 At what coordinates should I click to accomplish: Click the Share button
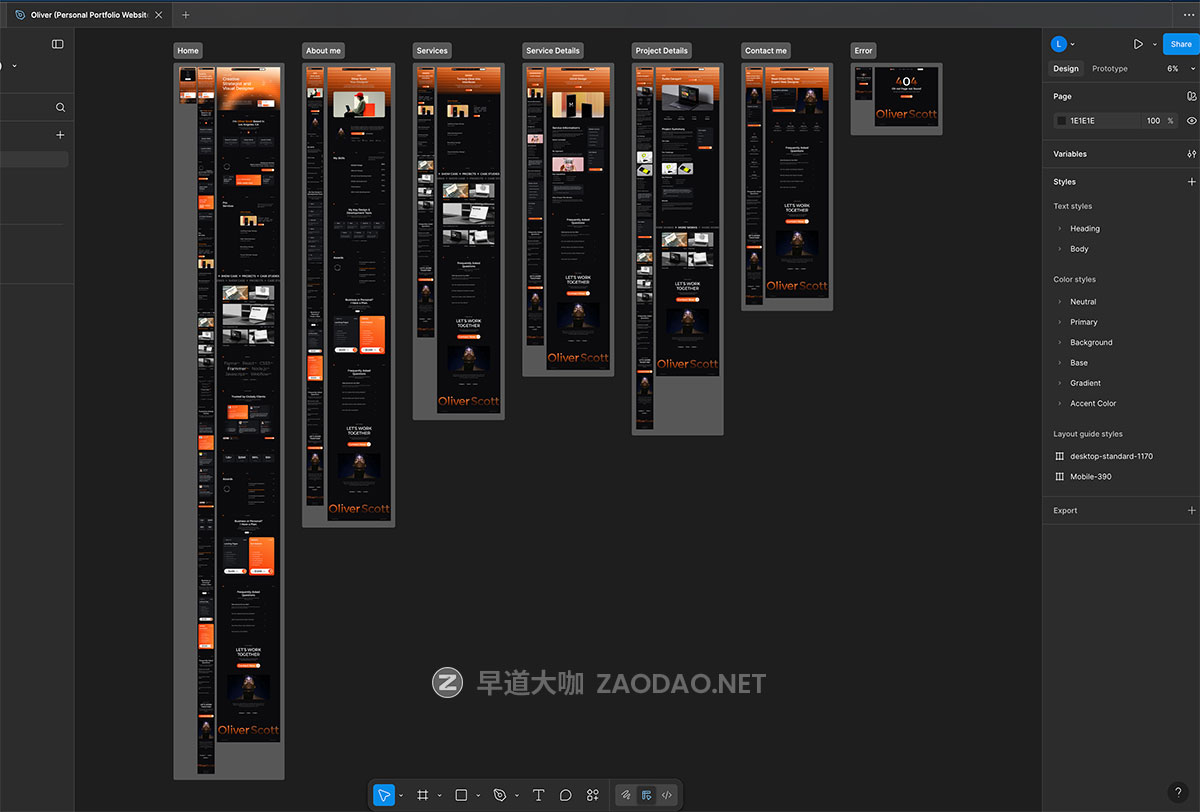[1181, 44]
